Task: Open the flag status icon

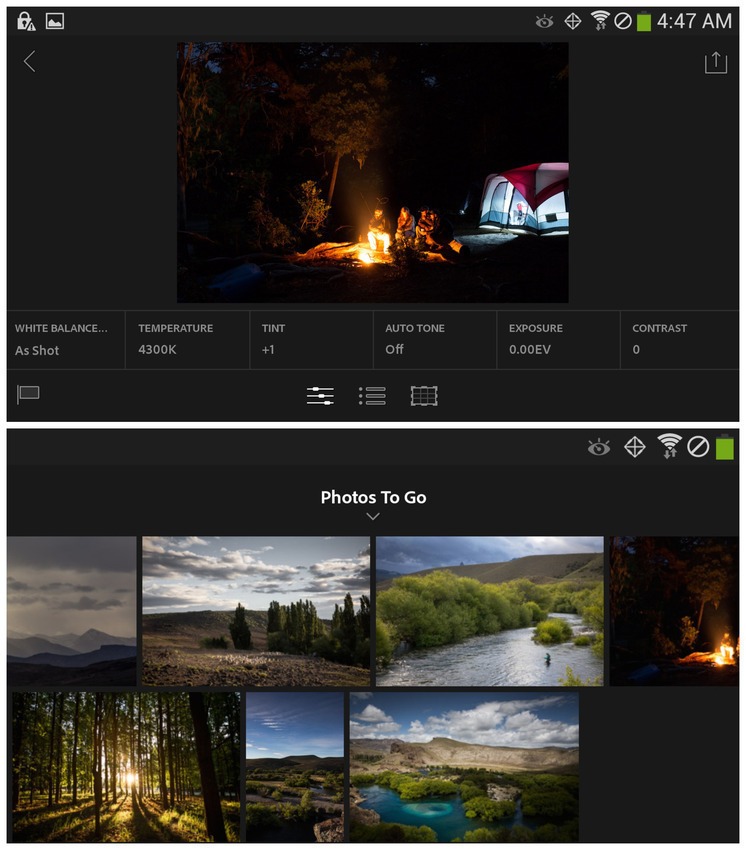Action: pyautogui.click(x=28, y=394)
